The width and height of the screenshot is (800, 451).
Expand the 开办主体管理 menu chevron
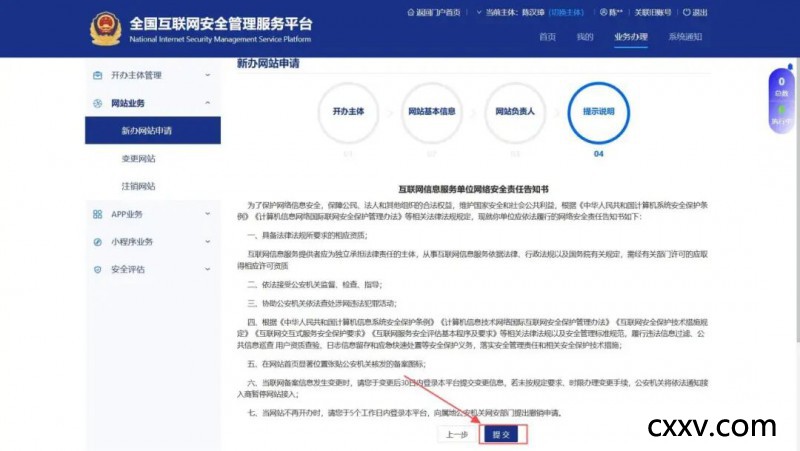tap(207, 75)
